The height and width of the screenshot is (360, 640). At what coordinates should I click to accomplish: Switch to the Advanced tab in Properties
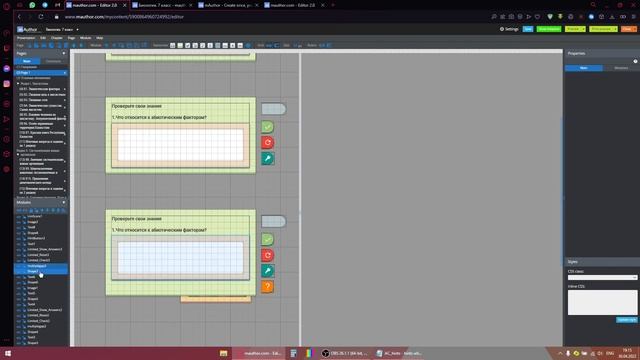pyautogui.click(x=621, y=68)
